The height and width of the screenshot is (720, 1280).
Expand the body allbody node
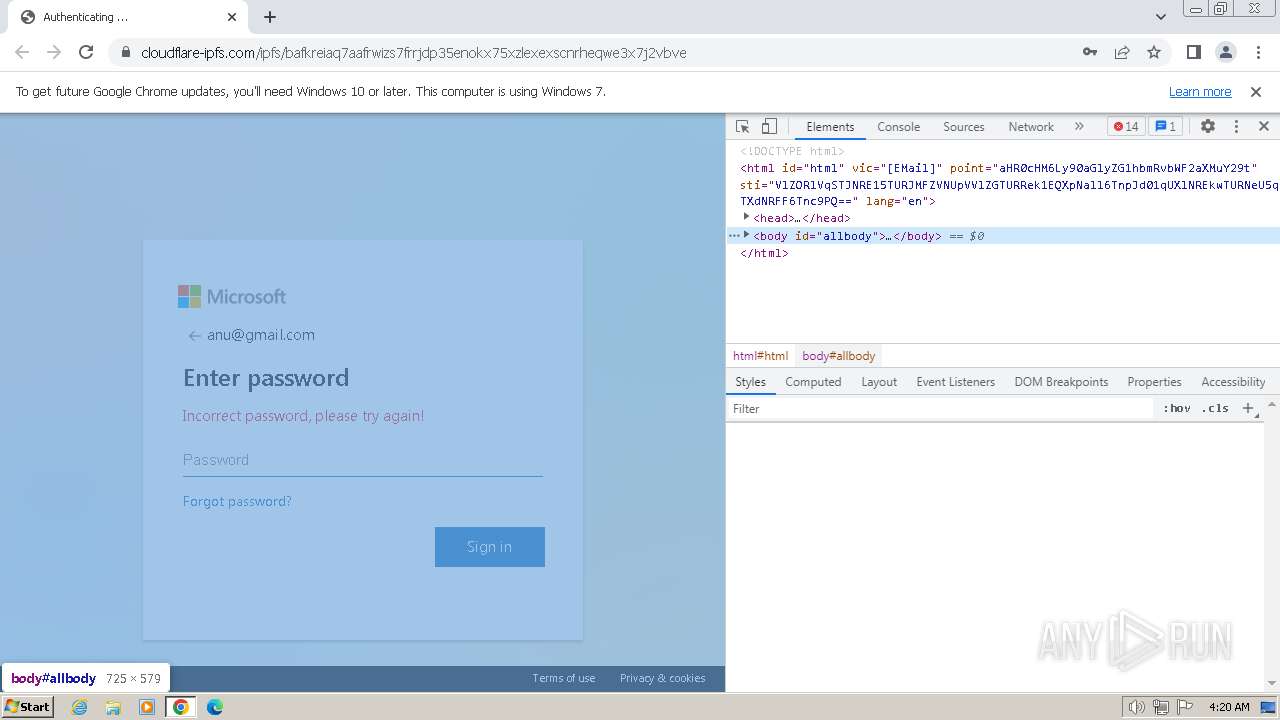[x=746, y=235]
